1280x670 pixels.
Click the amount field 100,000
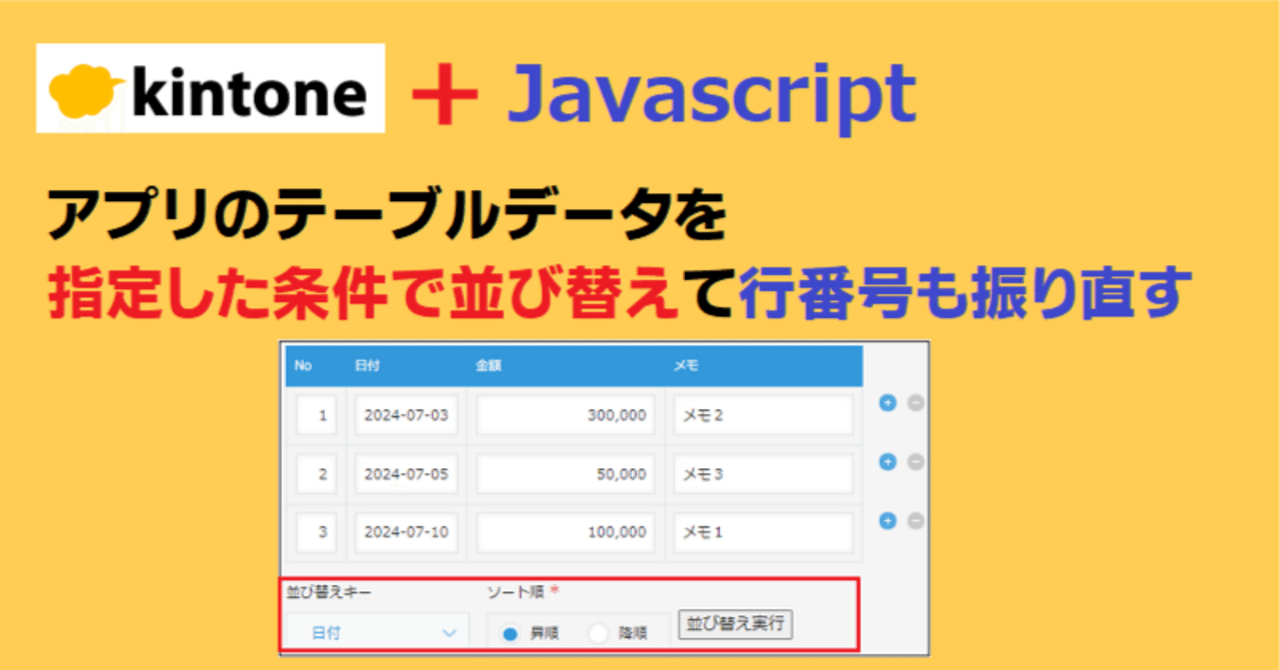[x=566, y=533]
